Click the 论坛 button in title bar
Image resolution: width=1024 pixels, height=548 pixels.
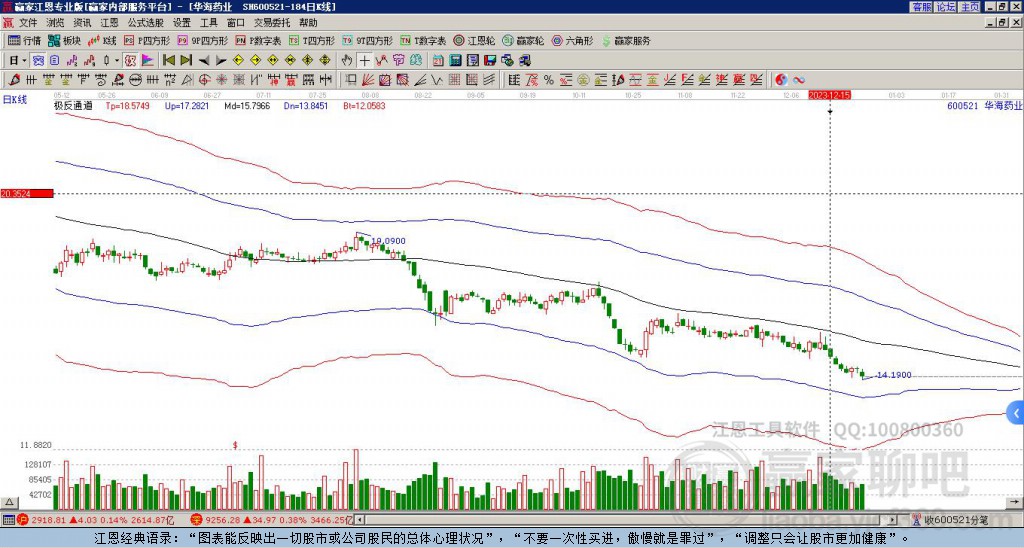point(945,7)
